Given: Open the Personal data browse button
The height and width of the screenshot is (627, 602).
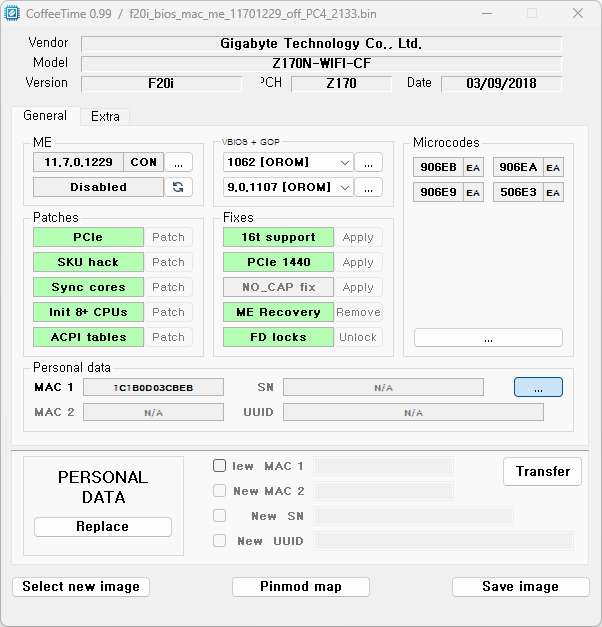Looking at the screenshot, I should 538,387.
